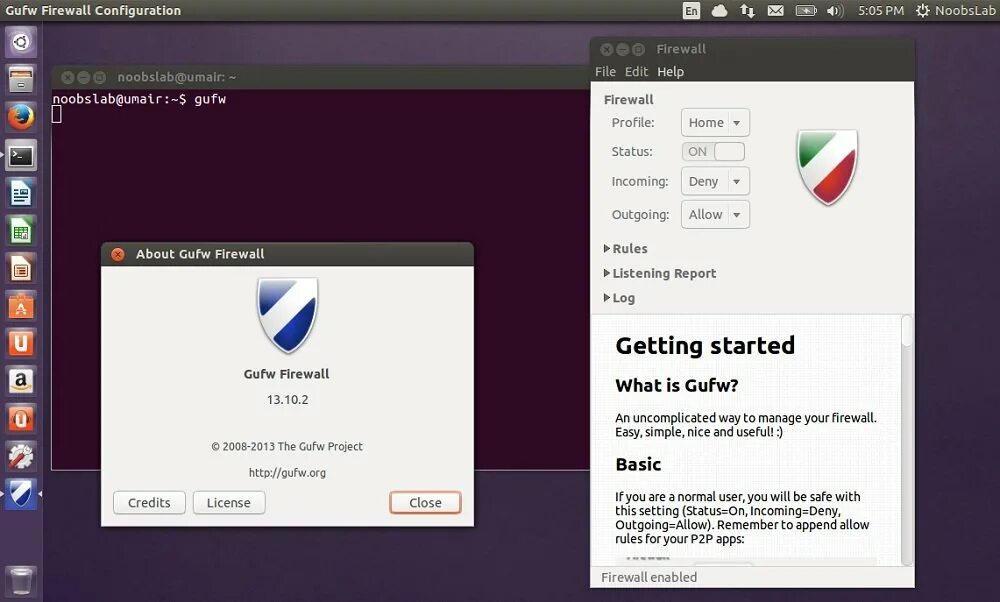Click the clock showing 5:05 PM
Image resolution: width=1000 pixels, height=602 pixels.
pos(881,11)
